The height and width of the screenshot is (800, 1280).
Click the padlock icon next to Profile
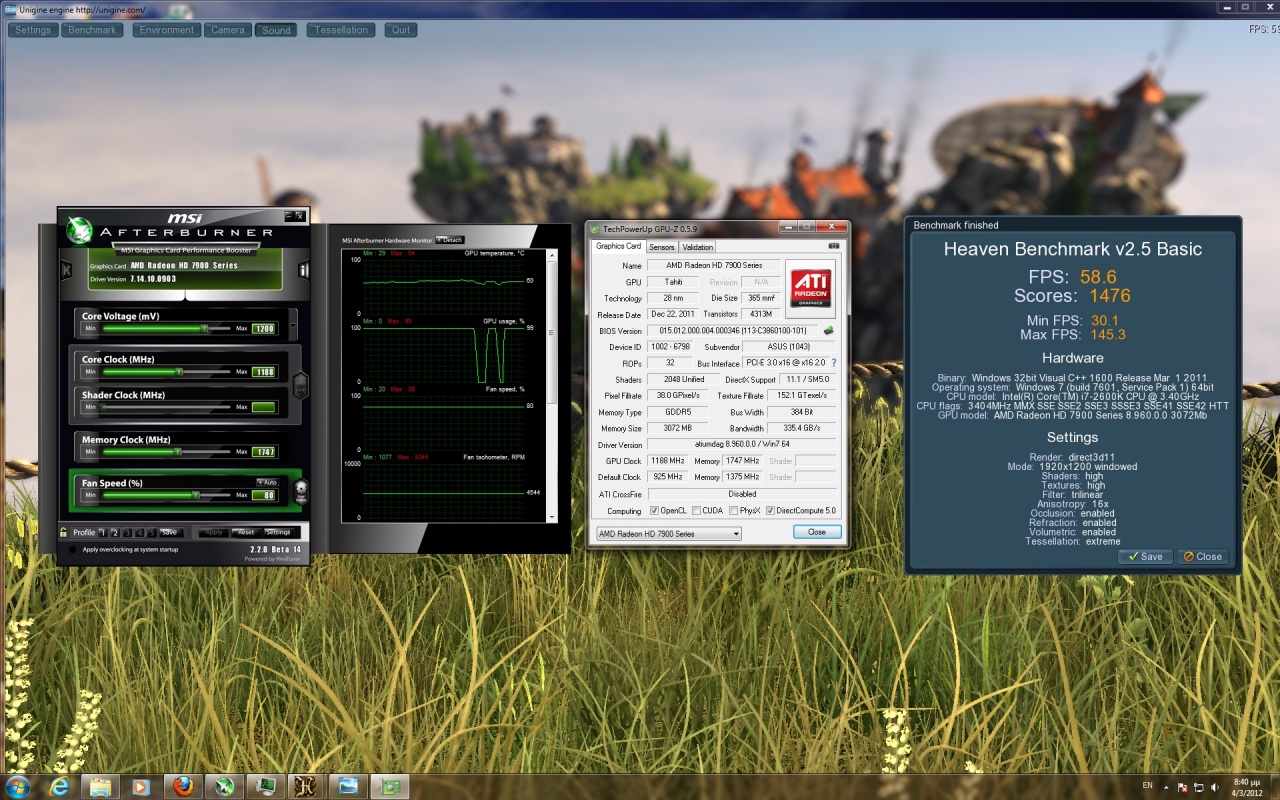[x=64, y=532]
